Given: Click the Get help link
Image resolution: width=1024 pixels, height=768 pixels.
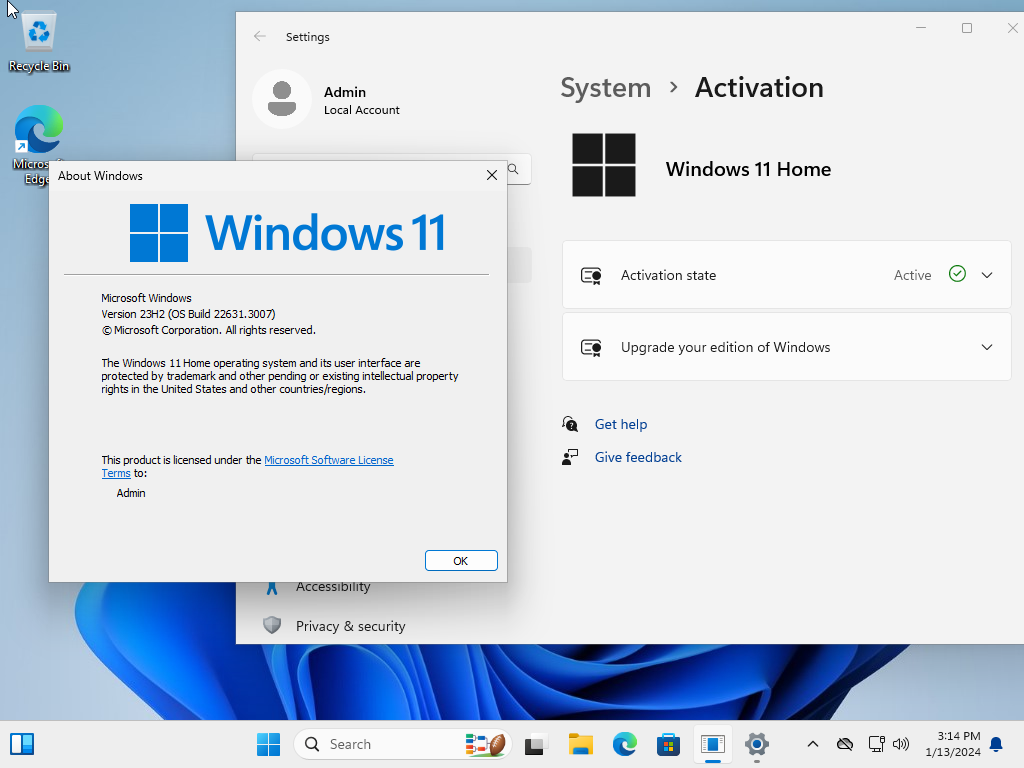Looking at the screenshot, I should point(620,424).
